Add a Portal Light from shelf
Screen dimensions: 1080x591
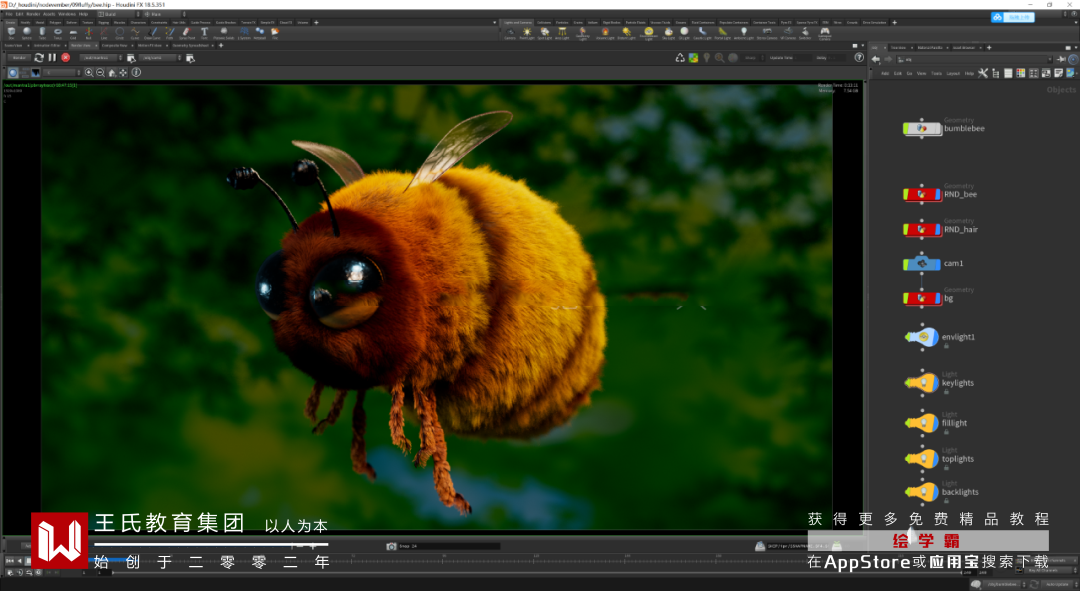click(x=723, y=32)
